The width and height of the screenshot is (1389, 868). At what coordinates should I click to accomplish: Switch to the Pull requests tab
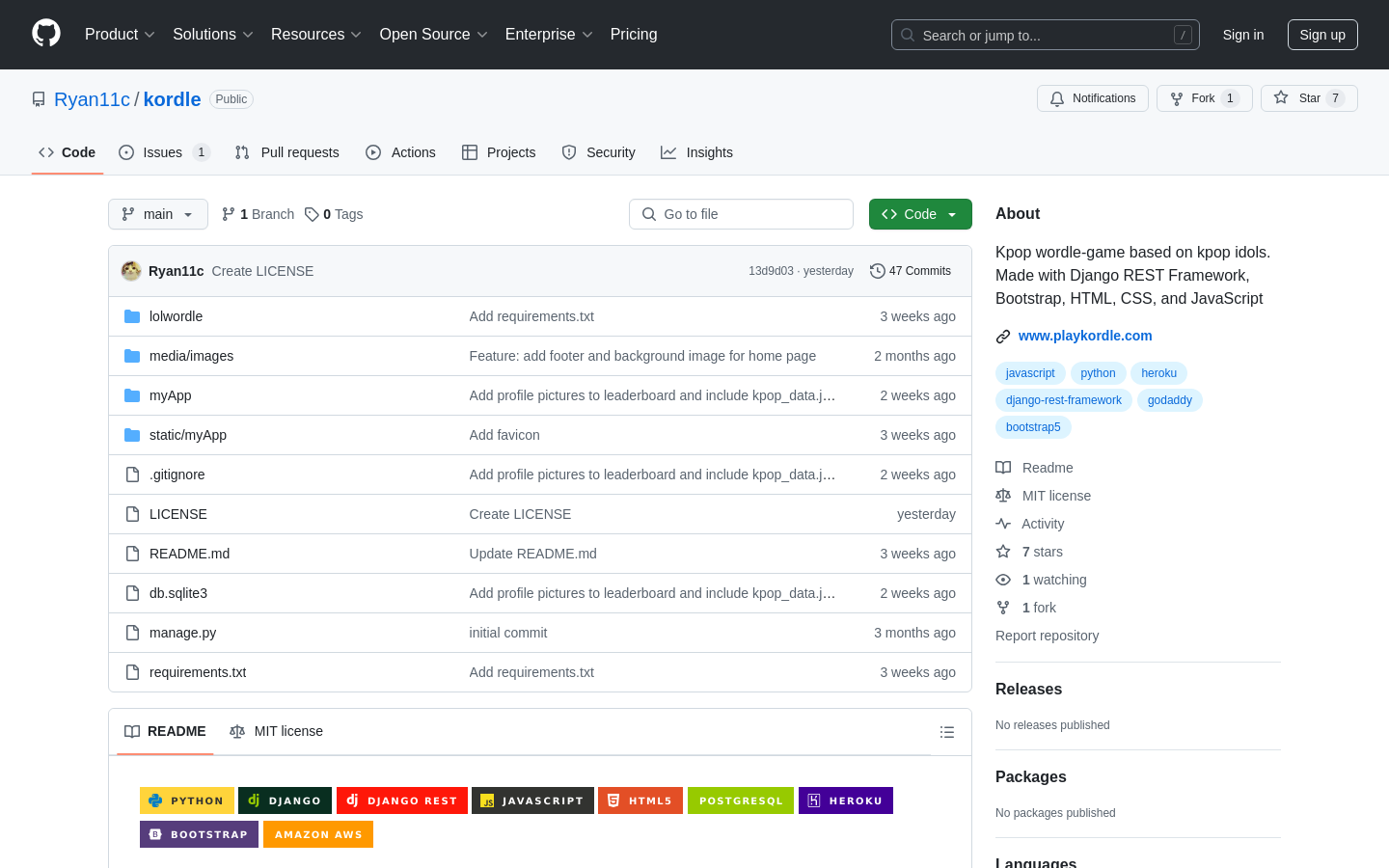click(x=287, y=152)
